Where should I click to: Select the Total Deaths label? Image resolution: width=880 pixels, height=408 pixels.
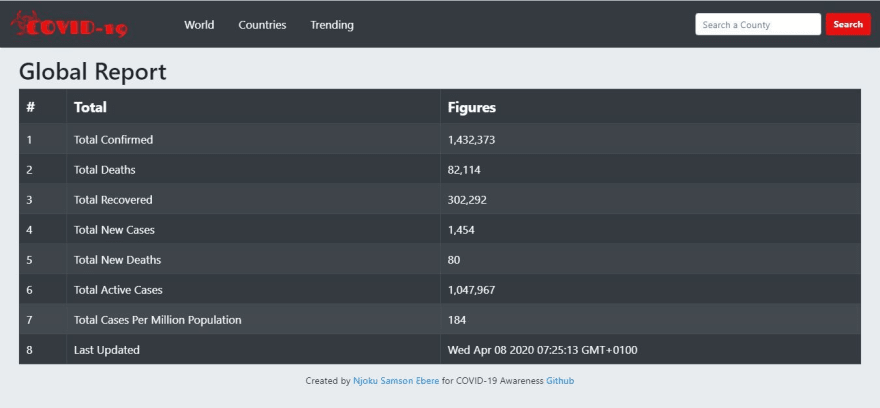pyautogui.click(x=104, y=169)
